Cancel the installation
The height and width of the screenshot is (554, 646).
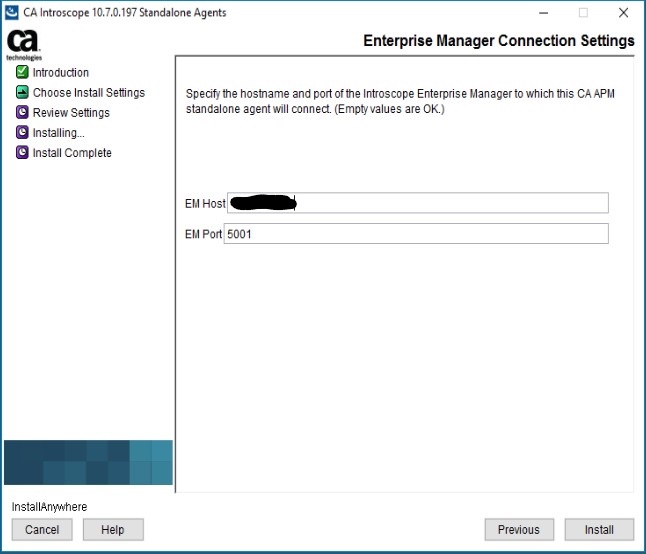42,529
